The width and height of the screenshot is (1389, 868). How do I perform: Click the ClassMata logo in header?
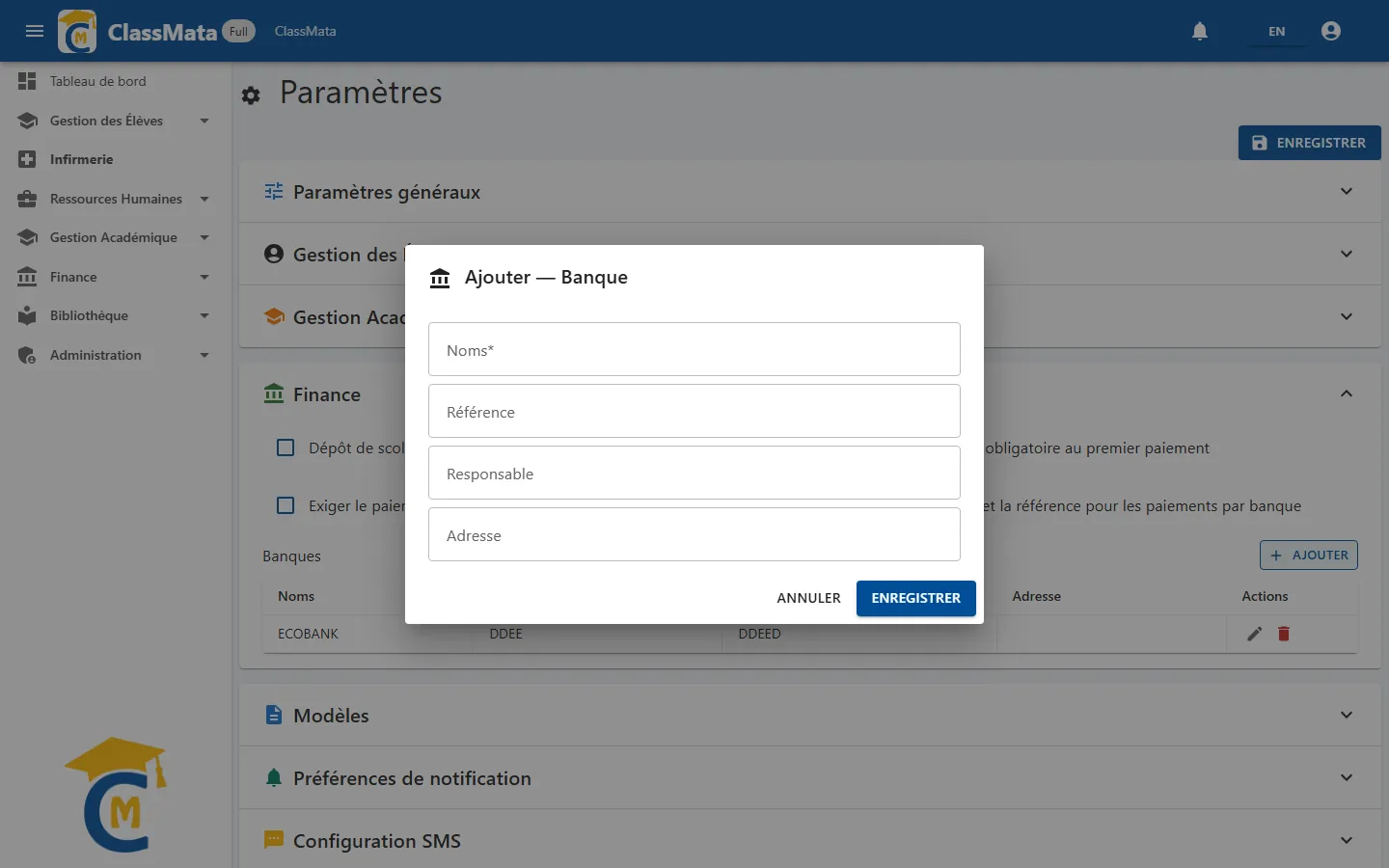(77, 31)
